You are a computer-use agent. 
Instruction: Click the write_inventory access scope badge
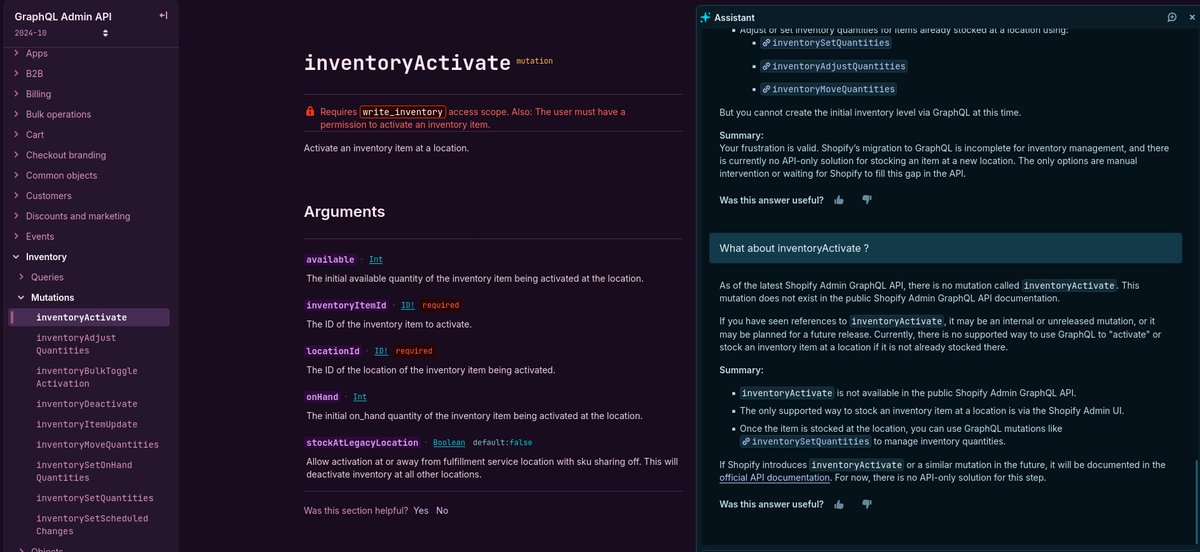402,112
